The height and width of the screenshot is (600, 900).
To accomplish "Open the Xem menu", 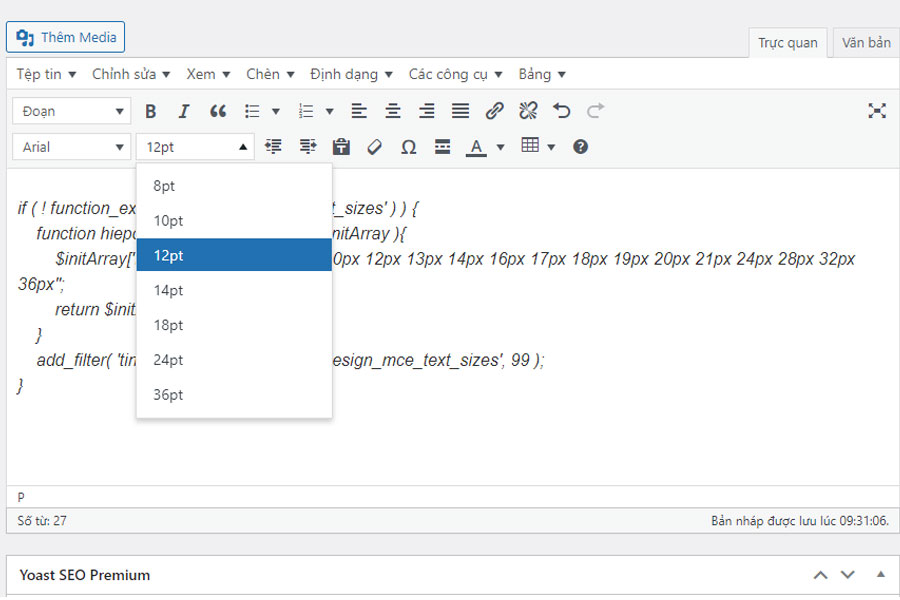I will click(208, 74).
